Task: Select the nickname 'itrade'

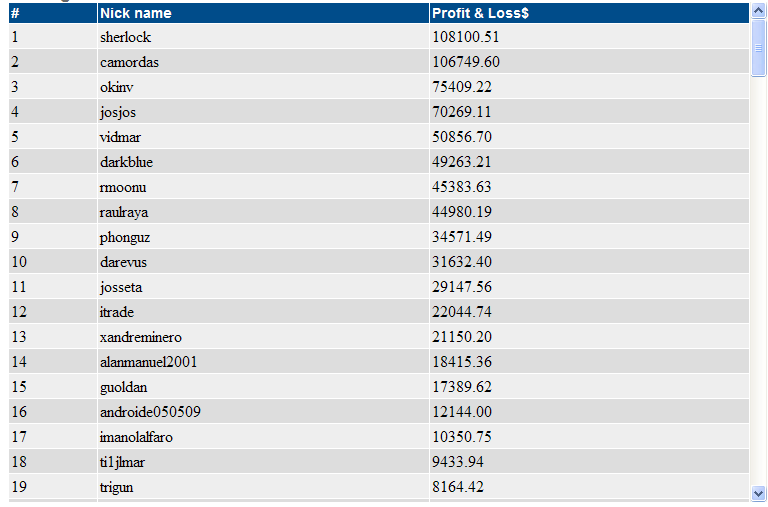Action: [x=117, y=312]
